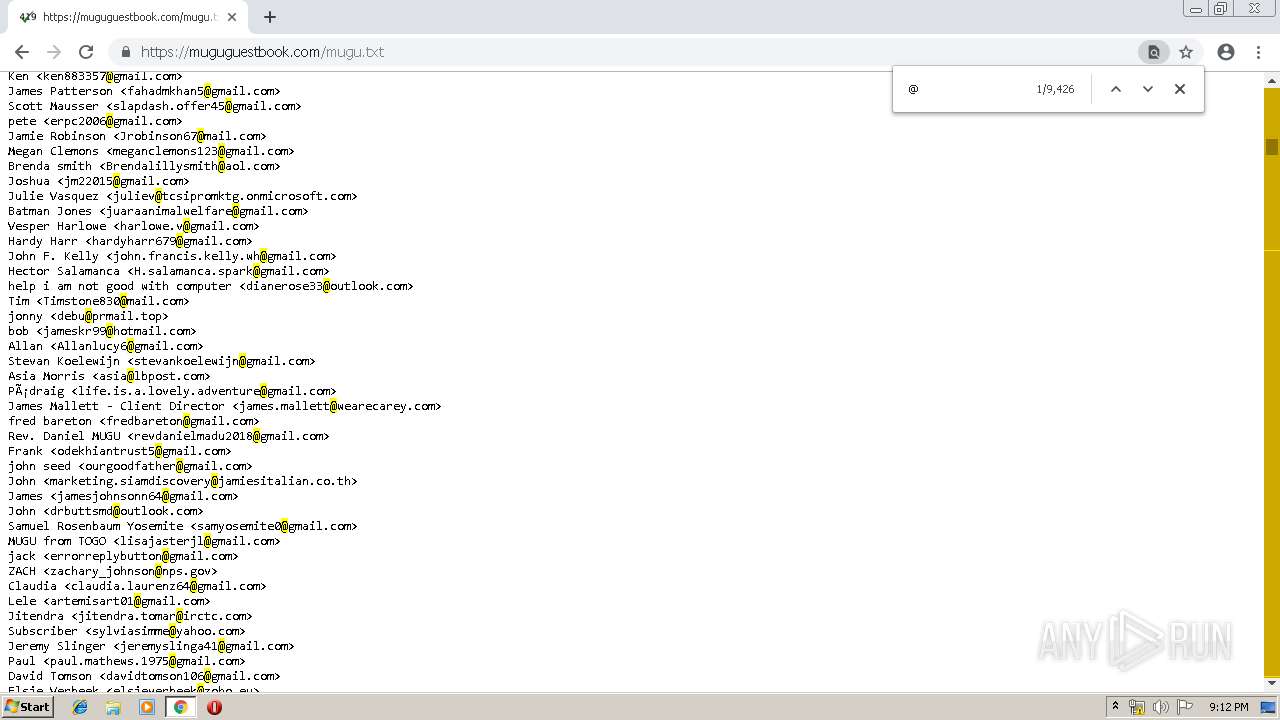
Task: Close the muguguestbook tab
Action: (232, 17)
